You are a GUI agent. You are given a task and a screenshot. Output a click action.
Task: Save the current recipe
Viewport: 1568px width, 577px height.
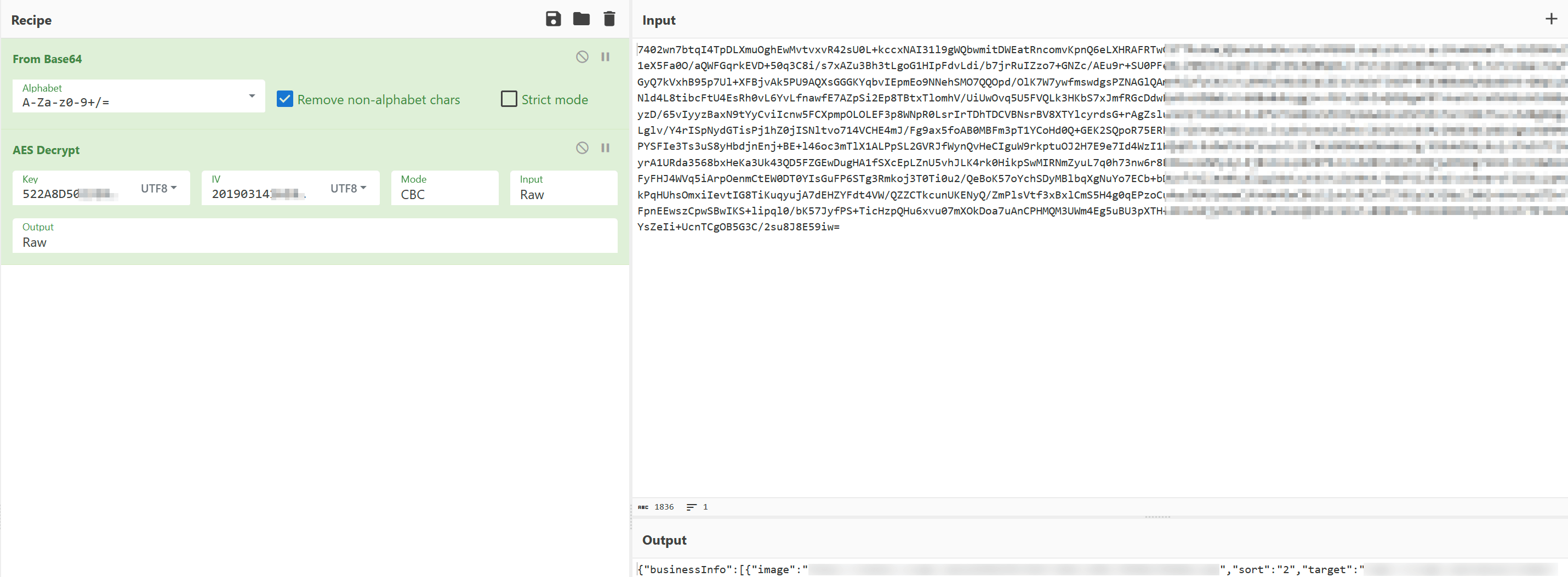tap(552, 19)
